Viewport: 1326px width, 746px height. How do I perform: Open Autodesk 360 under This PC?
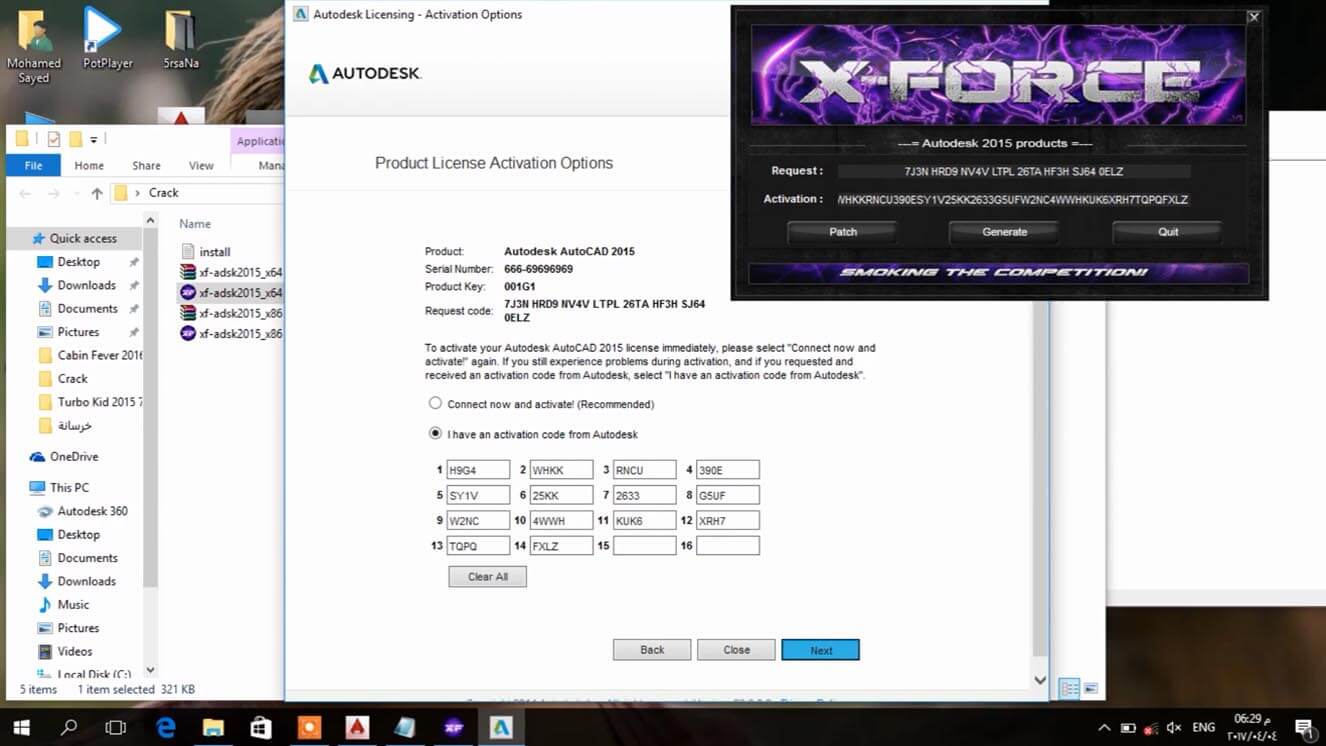[82, 511]
